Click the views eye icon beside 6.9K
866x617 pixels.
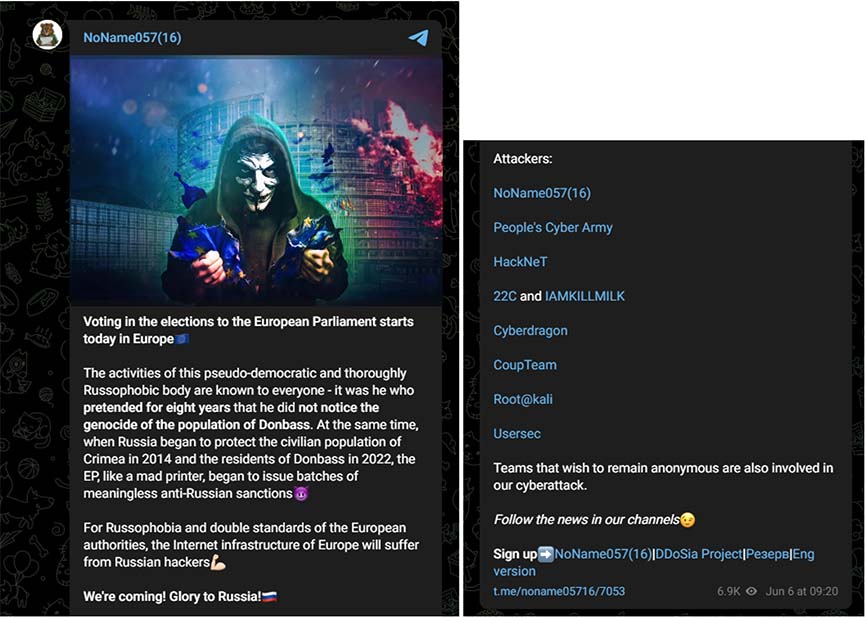point(751,591)
